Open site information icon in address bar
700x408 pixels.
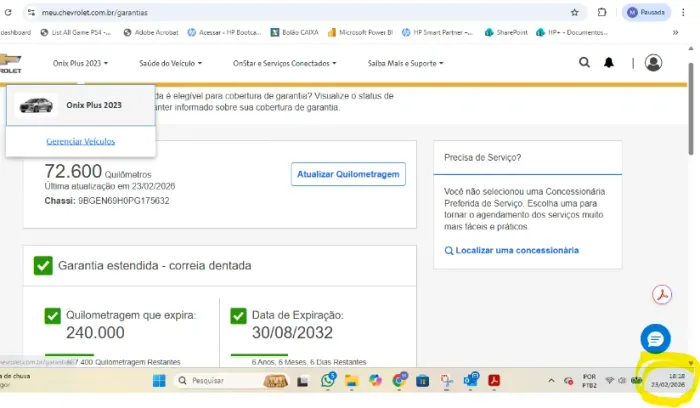coord(31,12)
